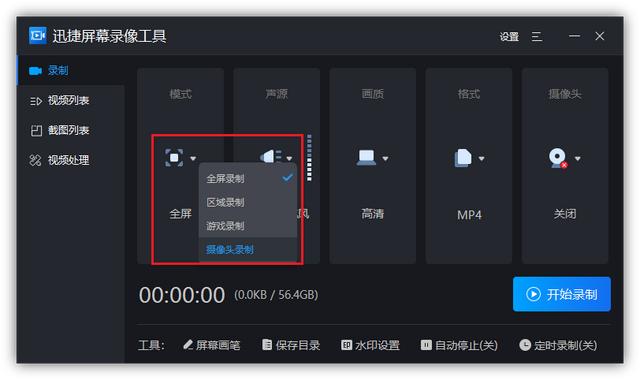Click the clock icon beside 定时录制

click(525, 345)
